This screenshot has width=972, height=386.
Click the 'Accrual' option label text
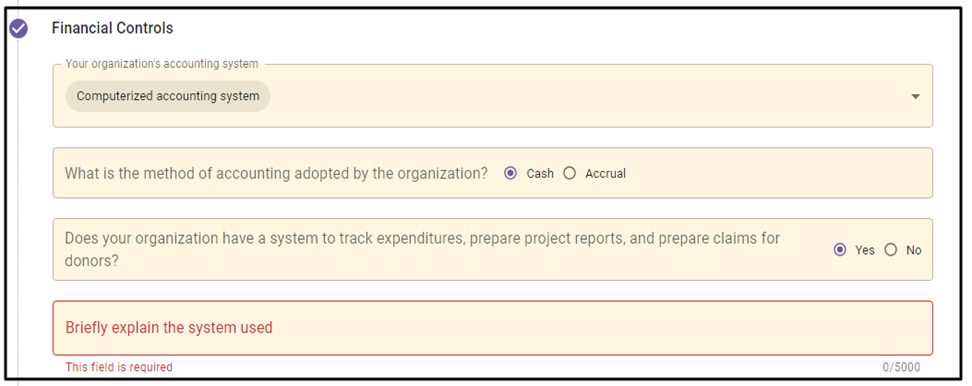tap(605, 174)
